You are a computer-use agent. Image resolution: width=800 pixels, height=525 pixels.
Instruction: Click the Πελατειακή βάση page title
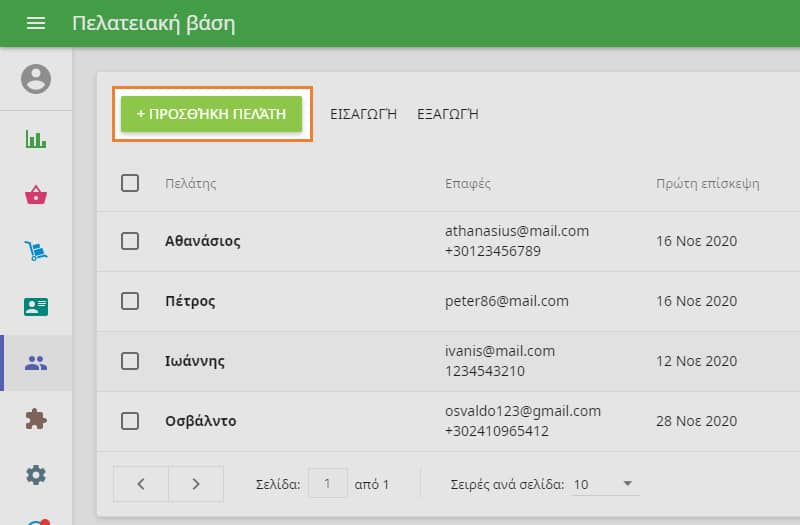point(154,24)
